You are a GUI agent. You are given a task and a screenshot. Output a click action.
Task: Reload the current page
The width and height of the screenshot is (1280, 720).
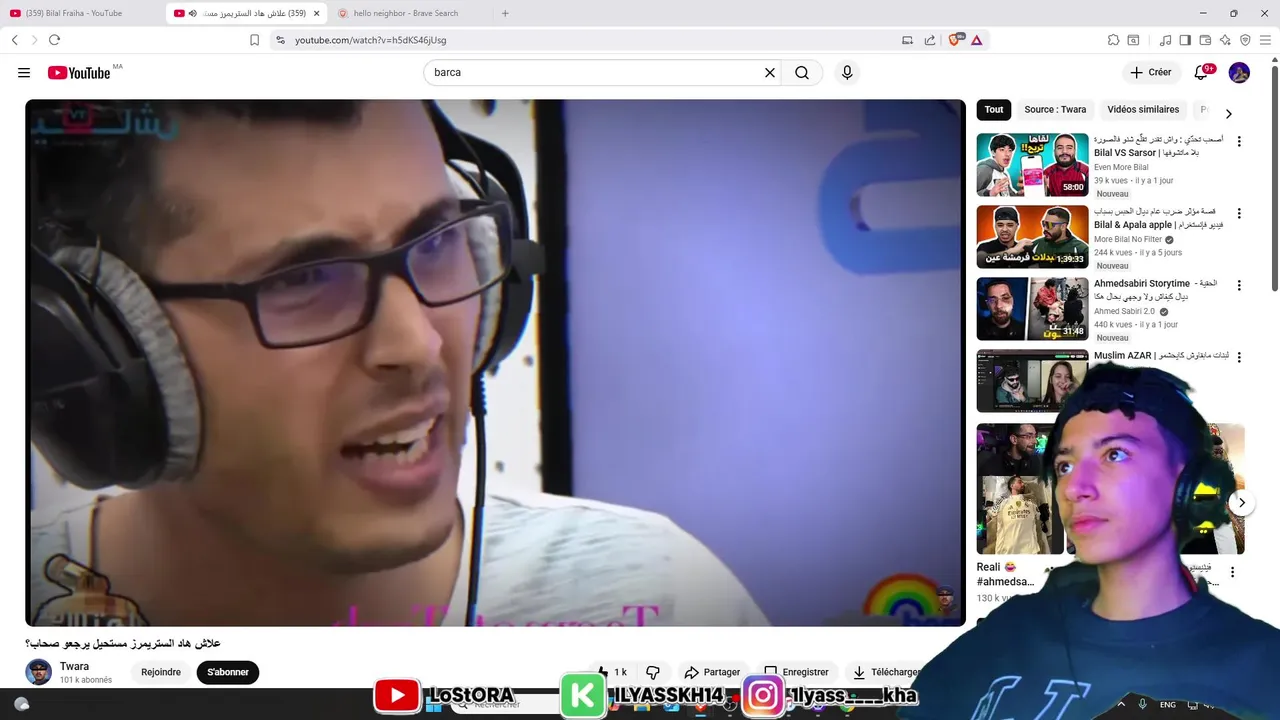pyautogui.click(x=54, y=40)
